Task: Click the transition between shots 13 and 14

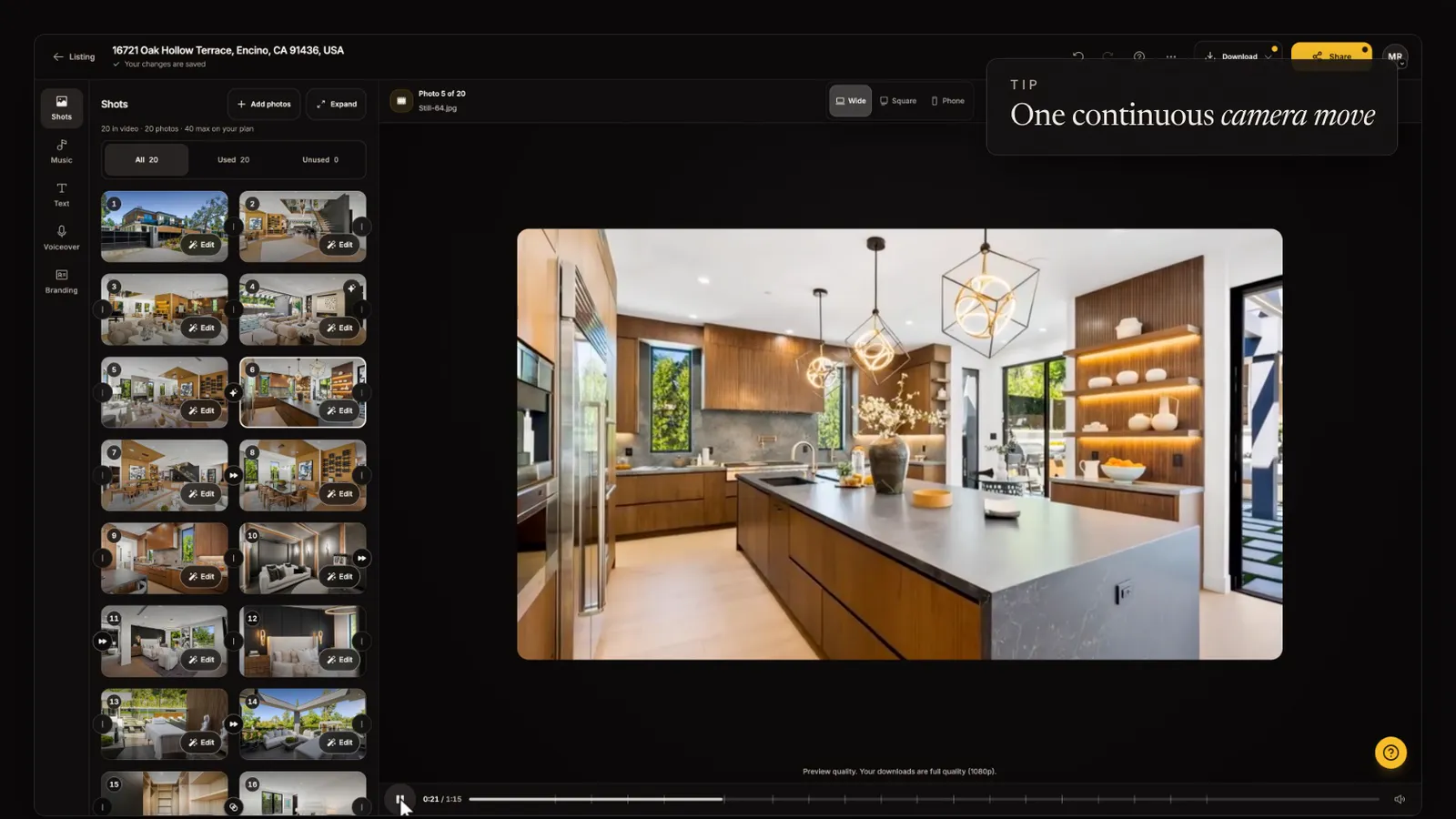Action: [x=234, y=723]
